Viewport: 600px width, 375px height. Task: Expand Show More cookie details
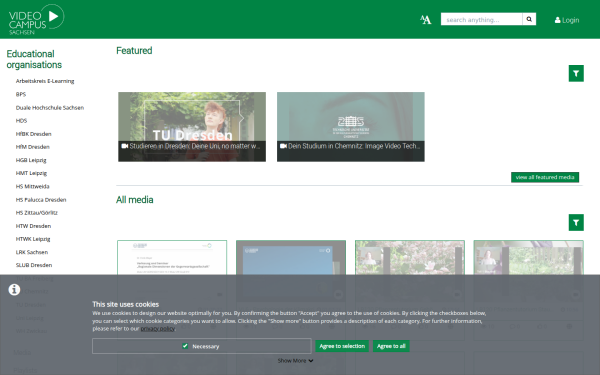(x=295, y=360)
